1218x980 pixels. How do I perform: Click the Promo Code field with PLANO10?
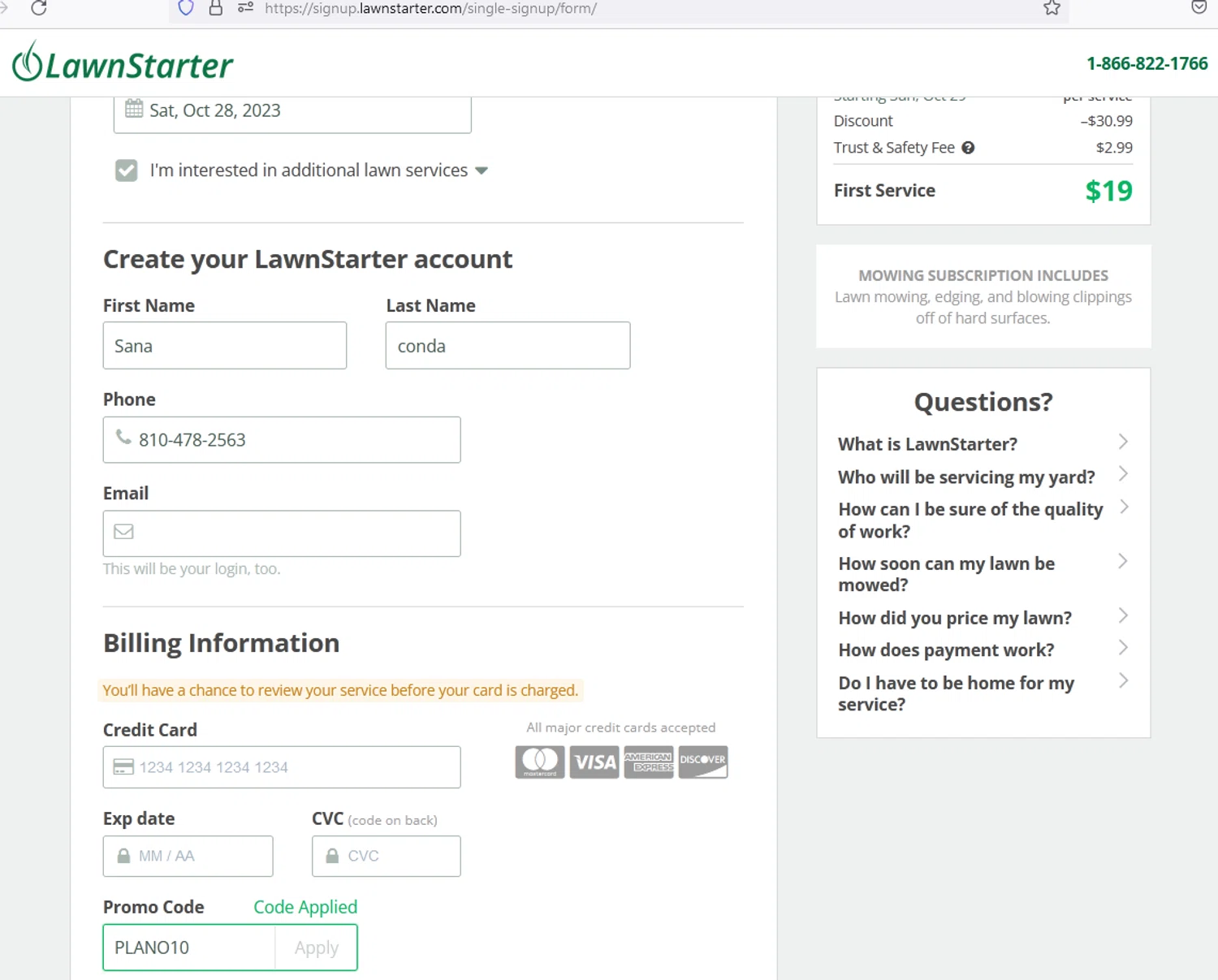[188, 948]
